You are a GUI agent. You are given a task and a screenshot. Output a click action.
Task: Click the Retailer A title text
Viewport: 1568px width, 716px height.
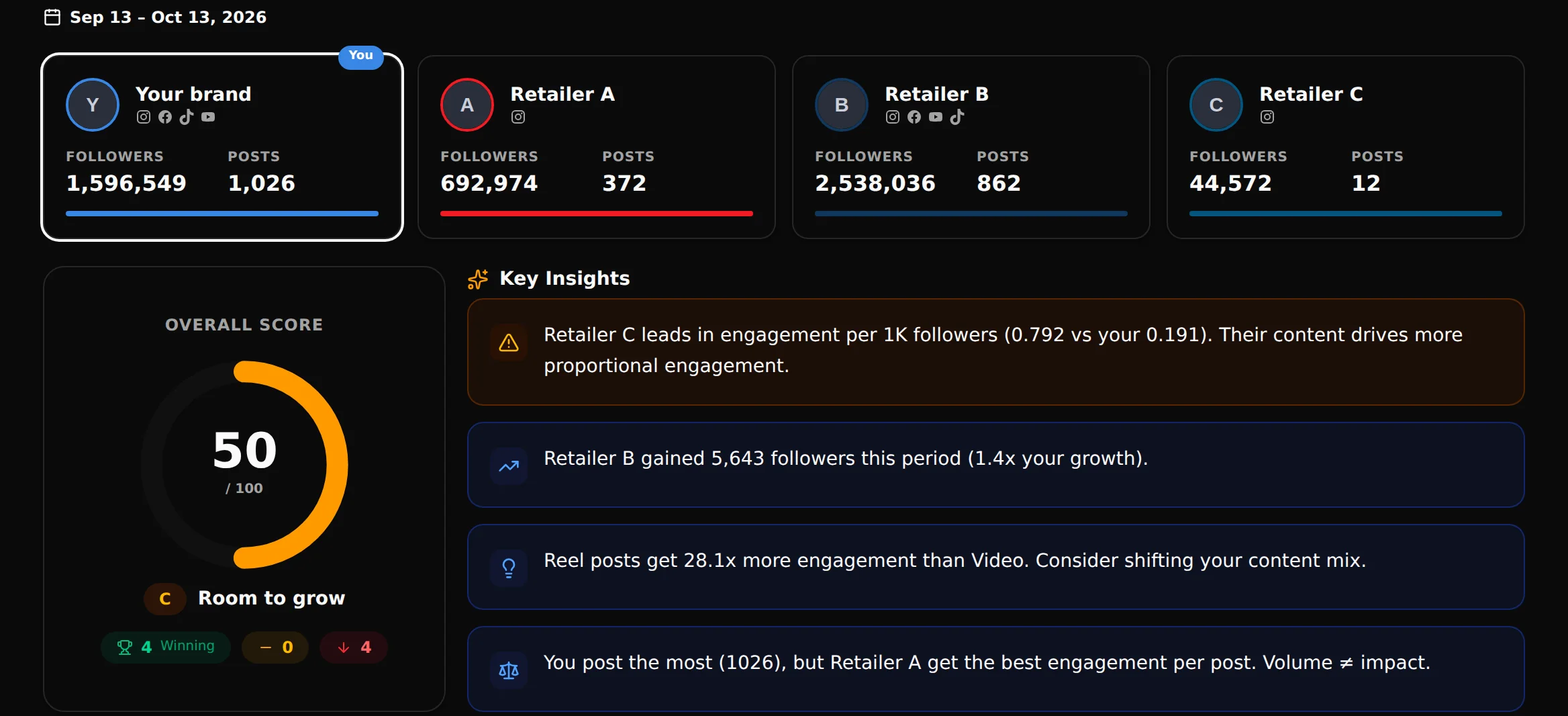pos(562,94)
